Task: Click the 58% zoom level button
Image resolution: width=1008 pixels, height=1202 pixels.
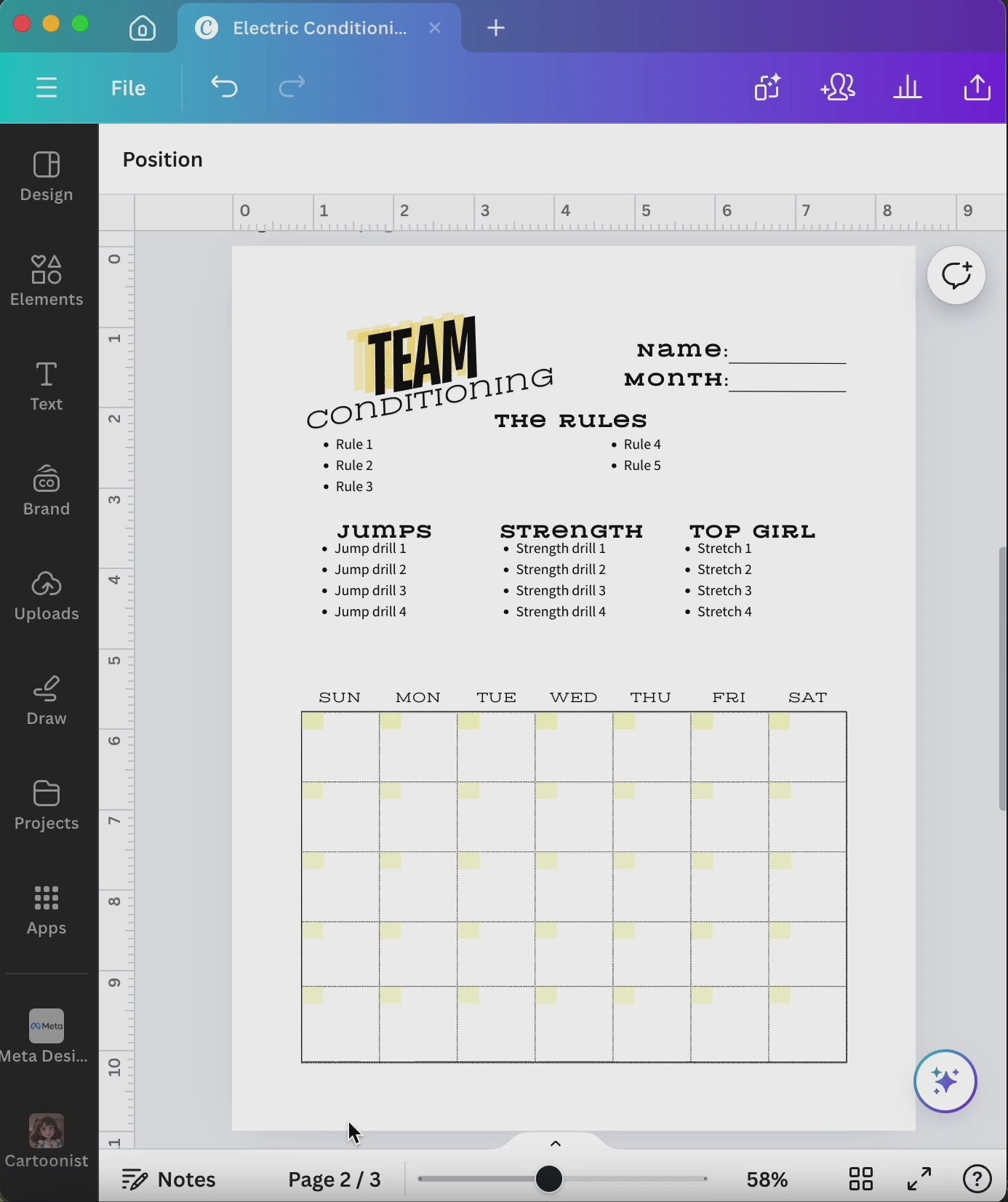Action: pos(767,1179)
